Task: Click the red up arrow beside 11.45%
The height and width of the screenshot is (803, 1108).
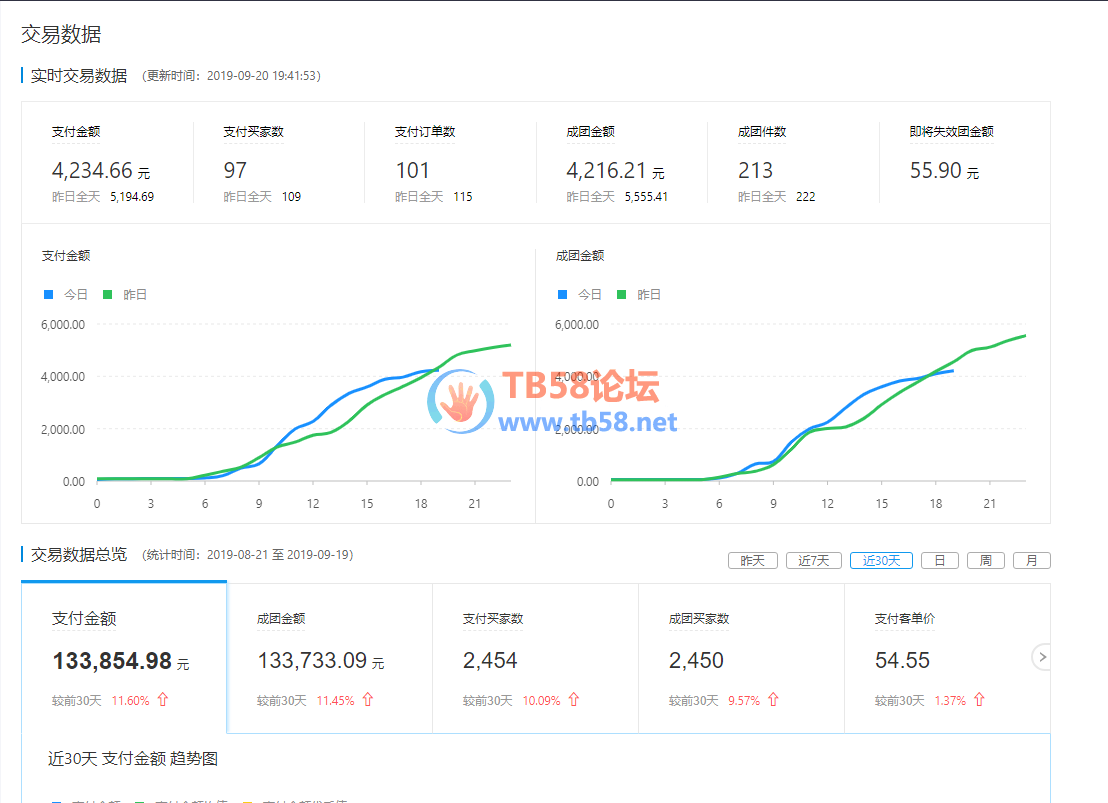Action: click(368, 700)
